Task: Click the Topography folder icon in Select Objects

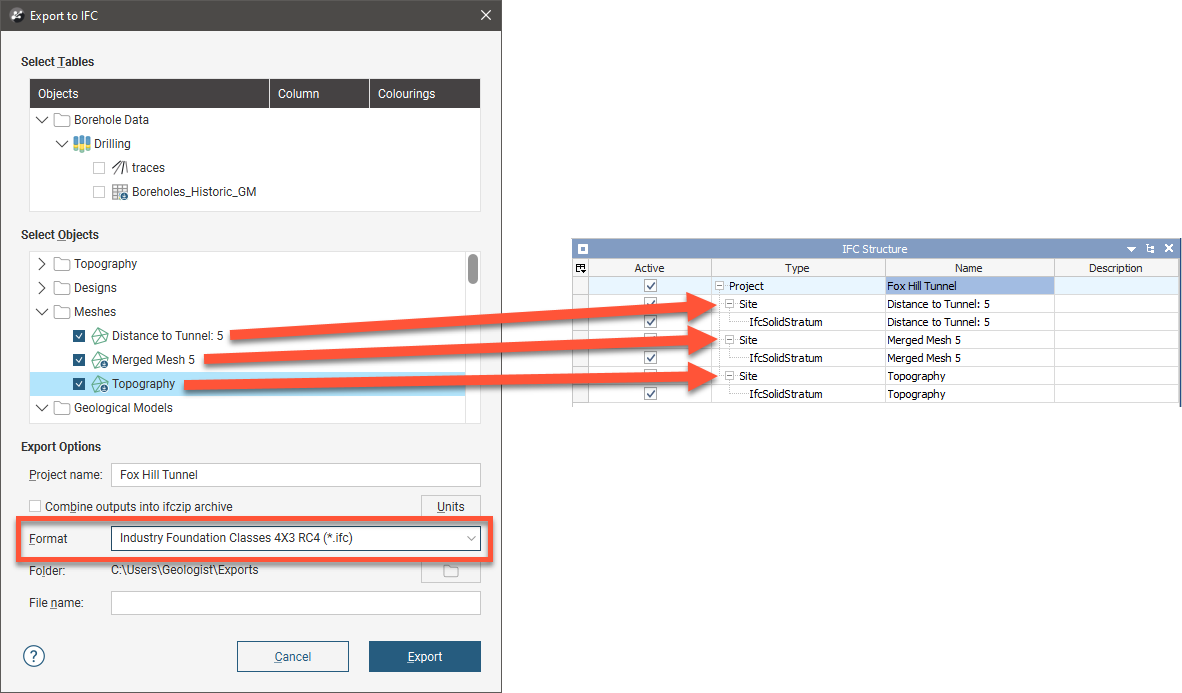Action: [x=62, y=264]
